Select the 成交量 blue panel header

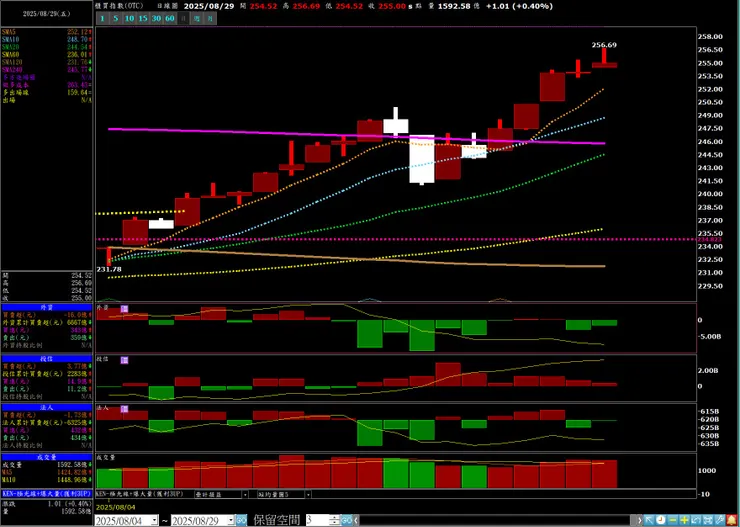coord(47,457)
